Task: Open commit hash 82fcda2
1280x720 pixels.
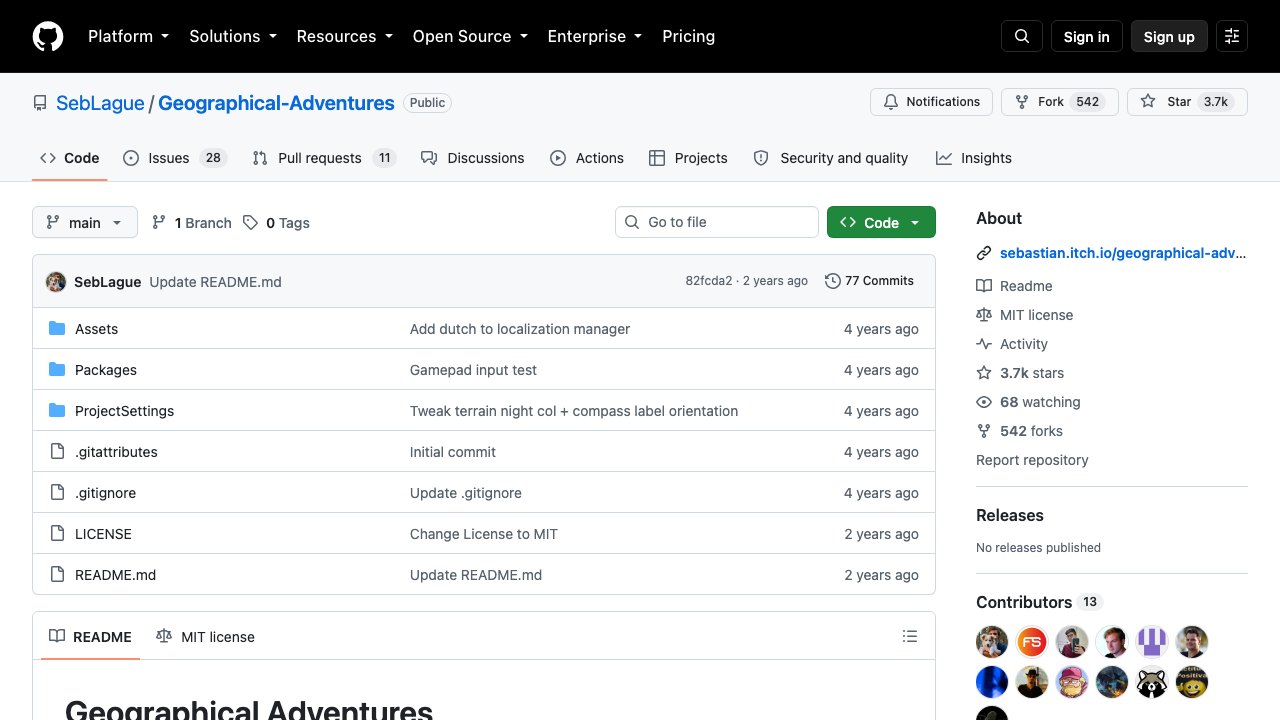Action: [709, 281]
